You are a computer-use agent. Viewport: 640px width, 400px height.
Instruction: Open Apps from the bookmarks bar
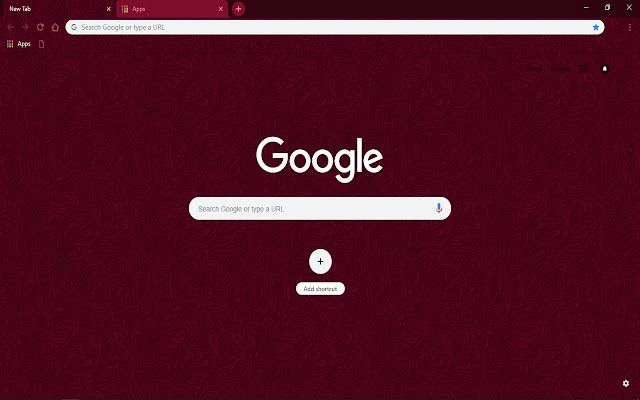[19, 44]
